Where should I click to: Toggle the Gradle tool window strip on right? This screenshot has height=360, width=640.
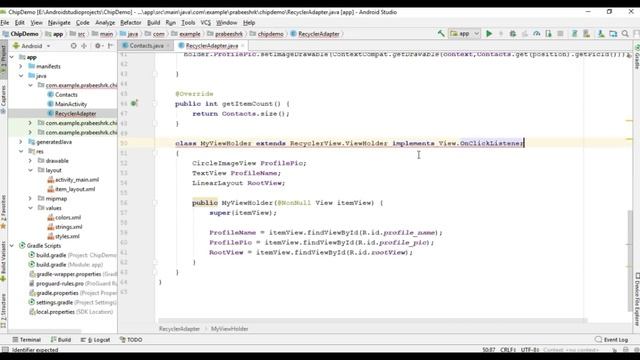(637, 57)
